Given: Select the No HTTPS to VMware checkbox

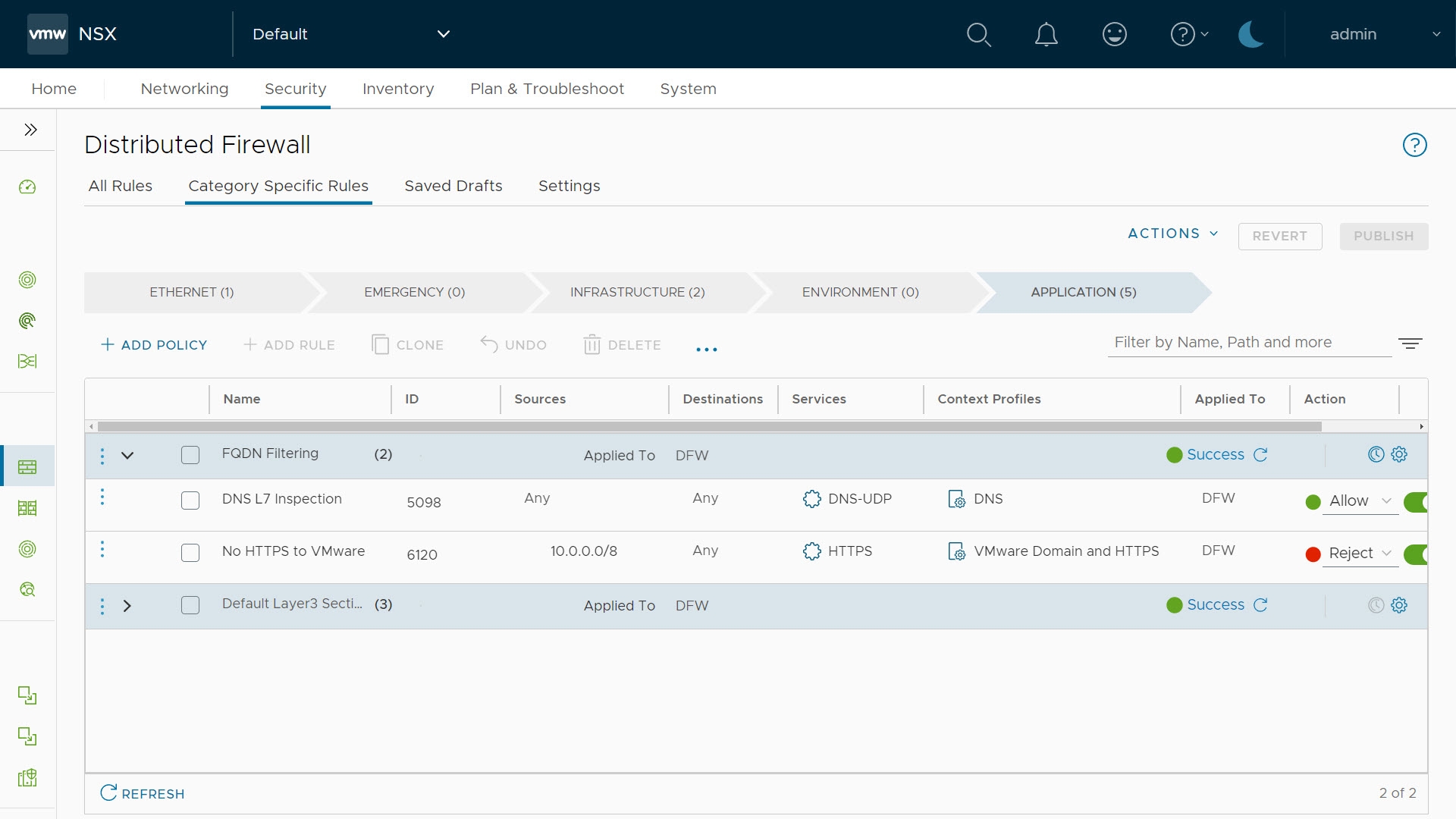Looking at the screenshot, I should pos(190,553).
